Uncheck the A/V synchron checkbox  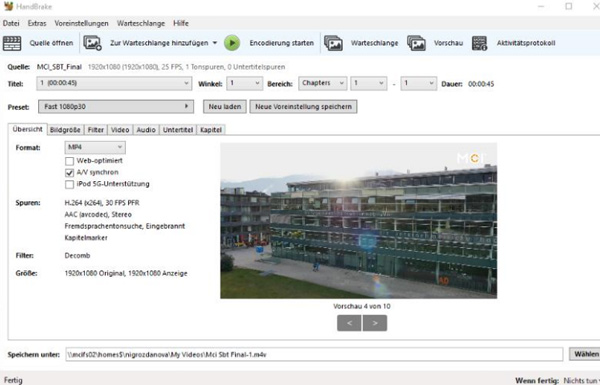[69, 173]
